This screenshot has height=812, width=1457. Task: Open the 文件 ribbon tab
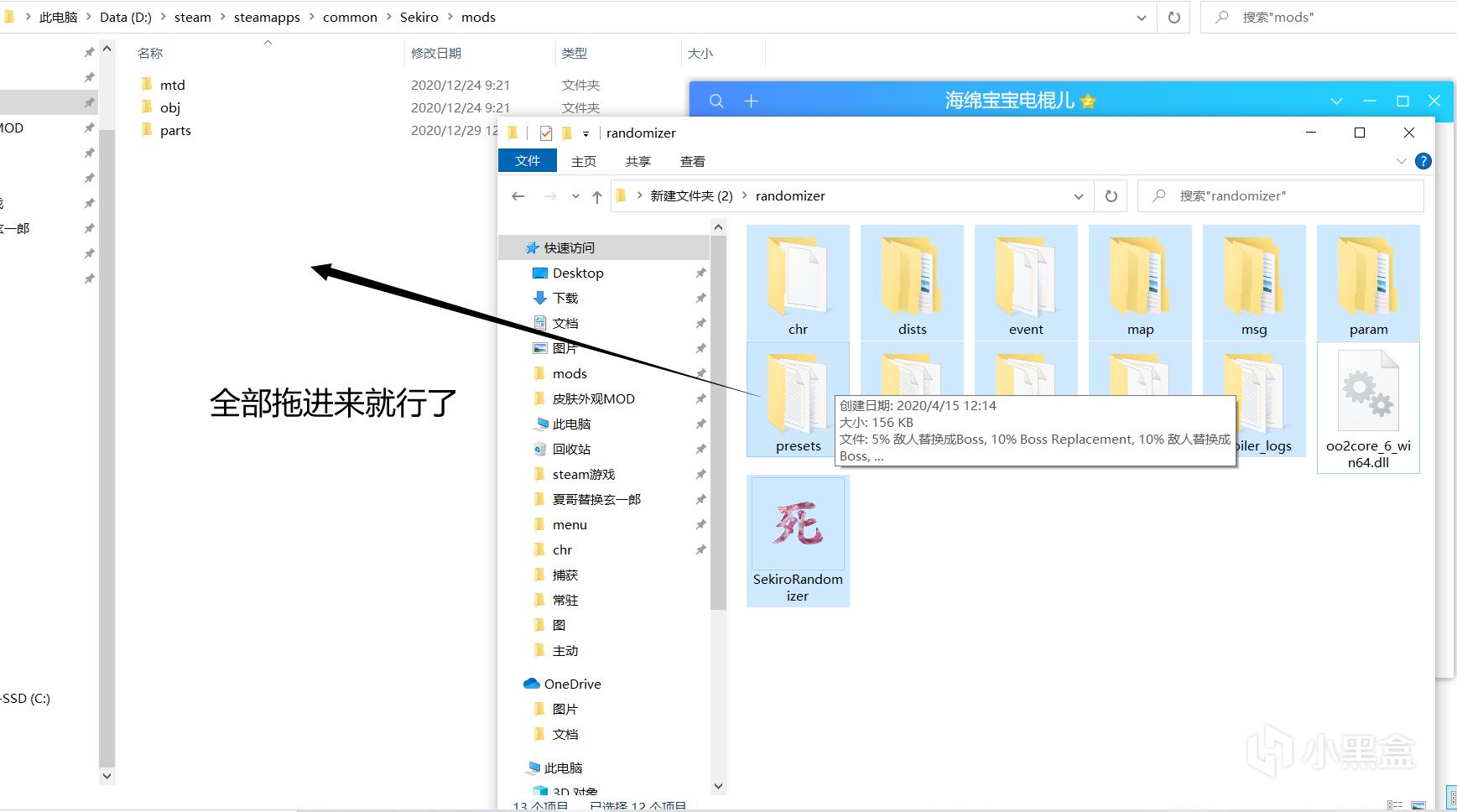coord(527,161)
